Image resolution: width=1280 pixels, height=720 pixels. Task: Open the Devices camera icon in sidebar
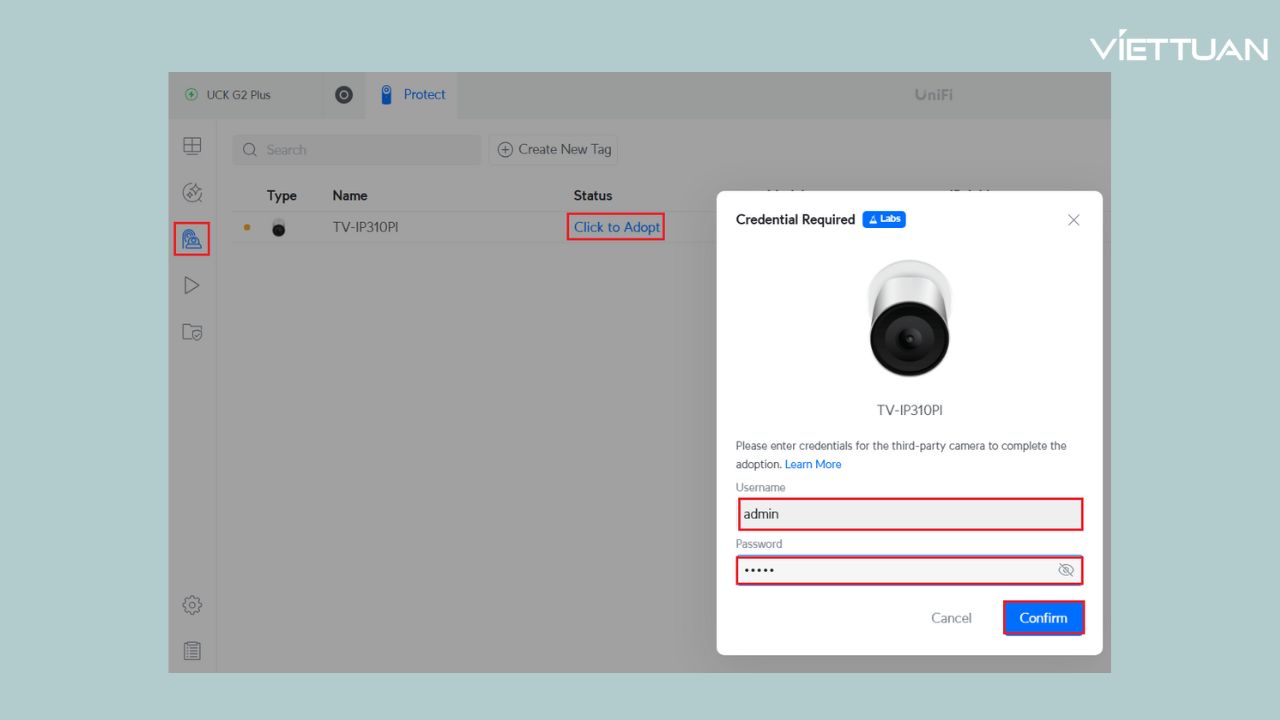(x=192, y=239)
